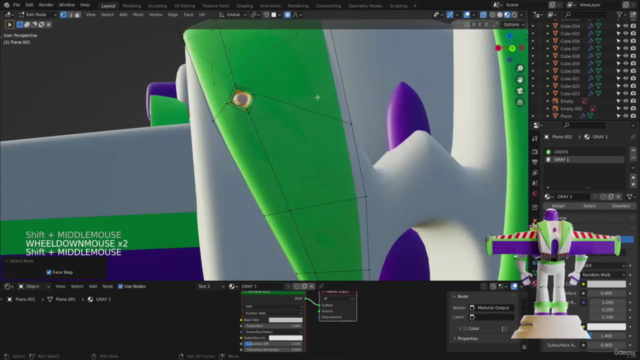This screenshot has width=640, height=360.
Task: Hide Cube.020 with its eye icon
Action: [625, 71]
